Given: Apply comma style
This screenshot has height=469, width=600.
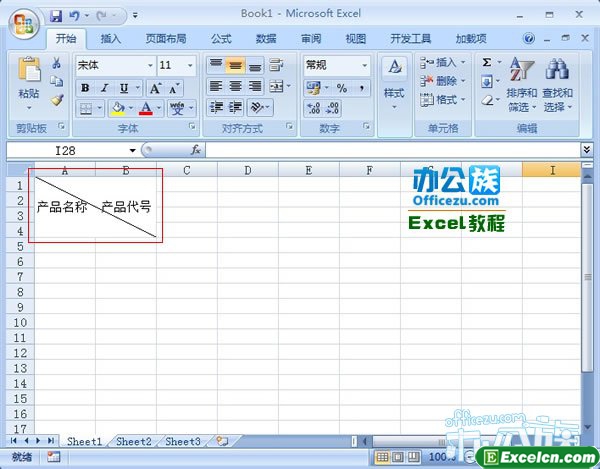Looking at the screenshot, I should point(361,88).
